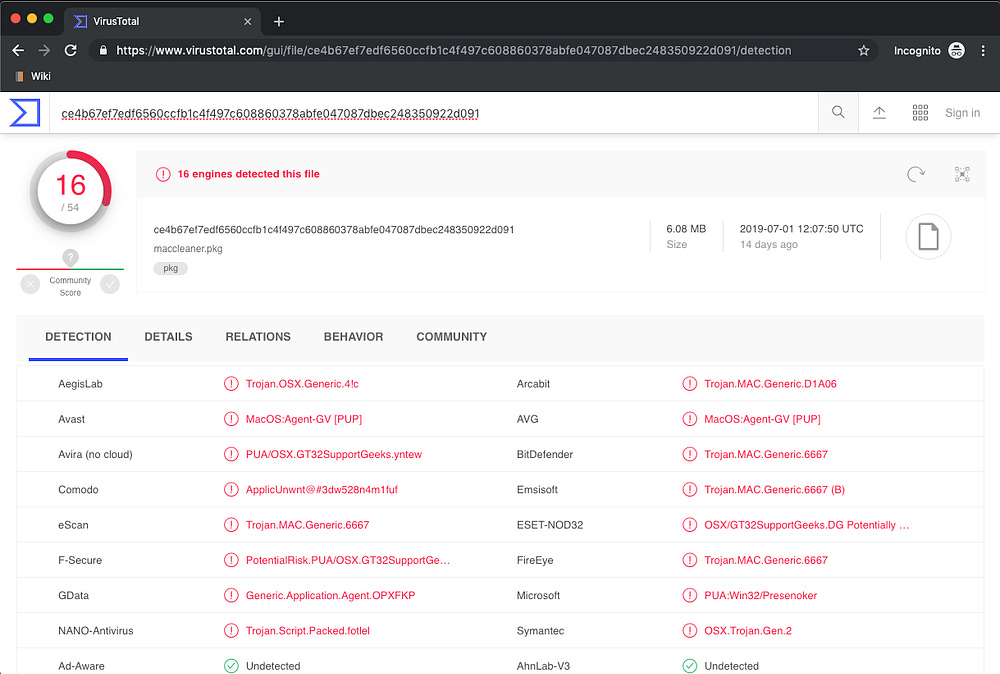
Task: Click the file type document icon
Action: pyautogui.click(x=928, y=237)
